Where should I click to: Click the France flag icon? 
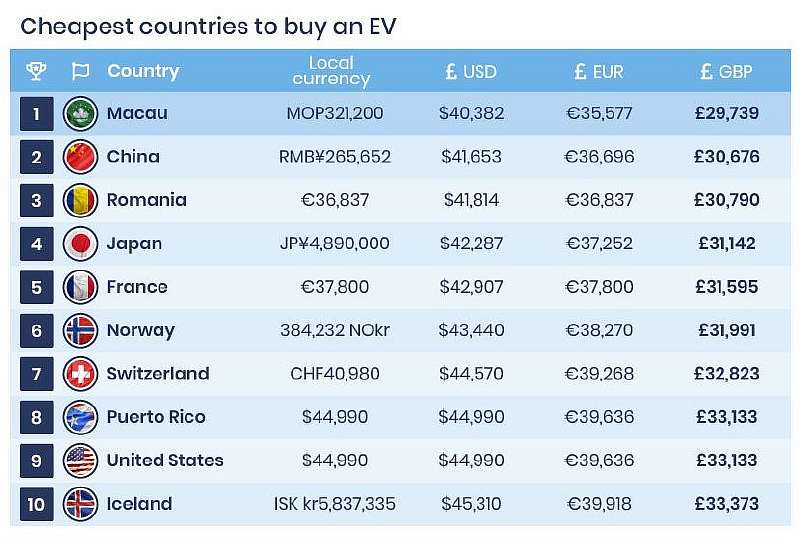[80, 287]
